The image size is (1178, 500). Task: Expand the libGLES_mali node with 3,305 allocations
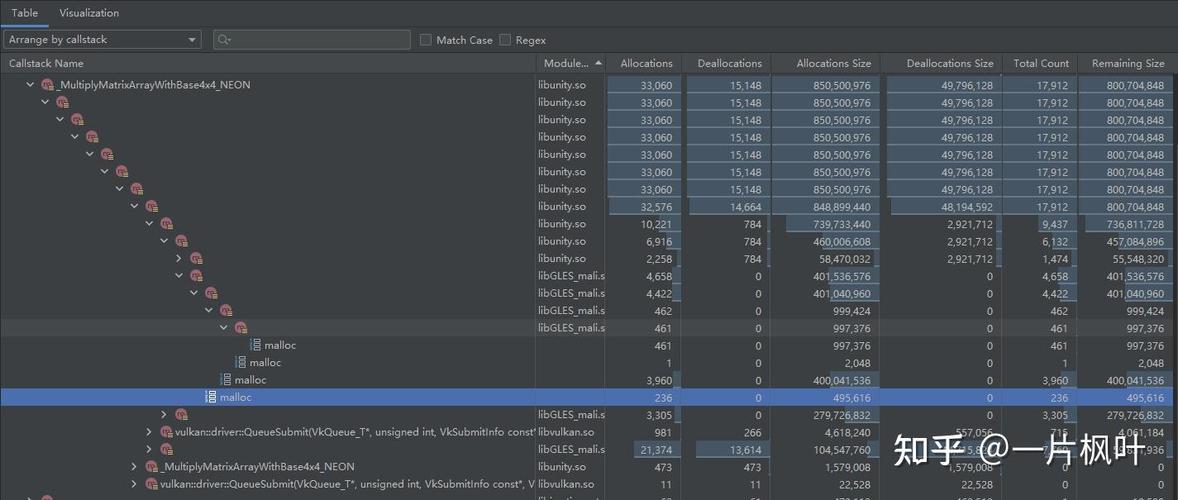pos(164,414)
